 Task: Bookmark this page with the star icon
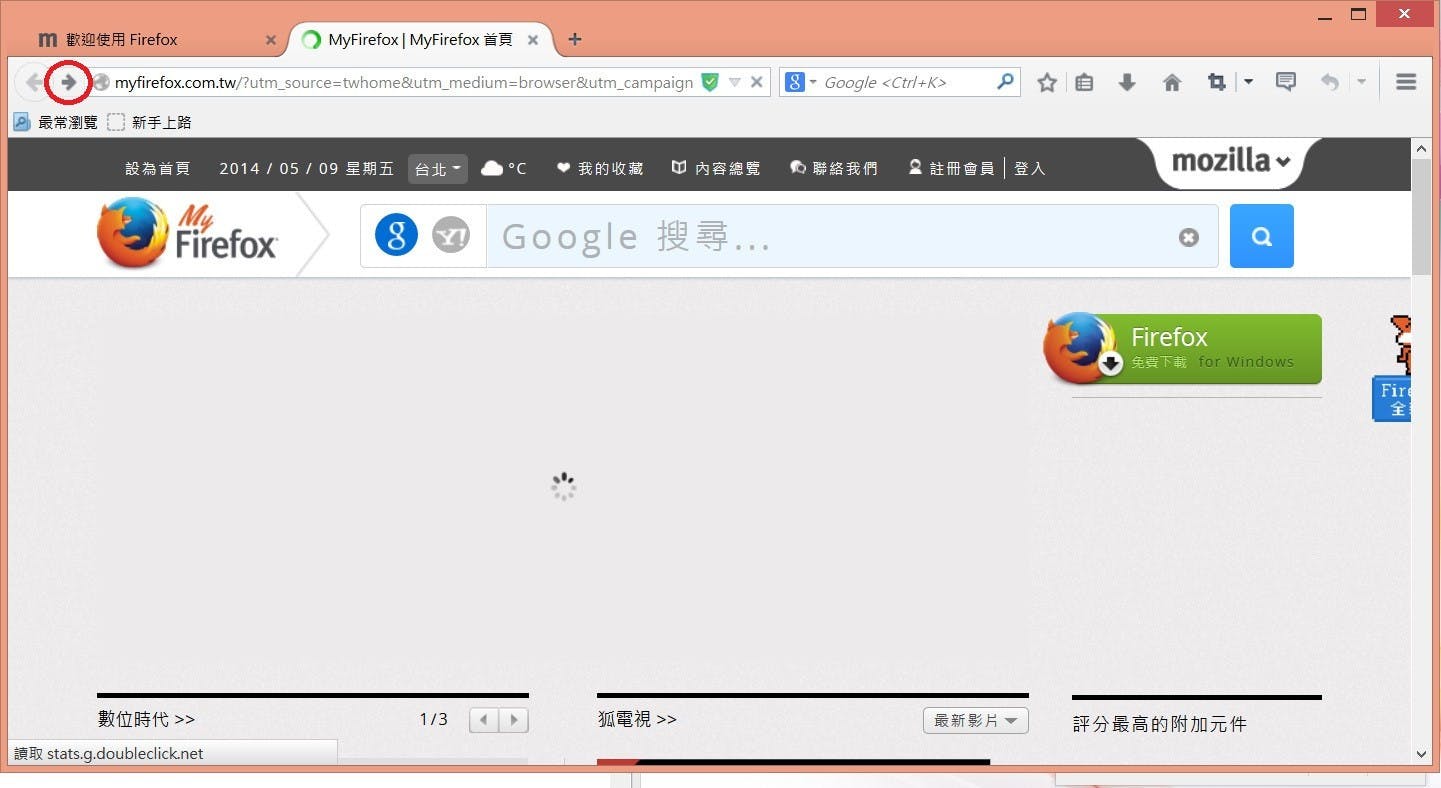click(1047, 83)
